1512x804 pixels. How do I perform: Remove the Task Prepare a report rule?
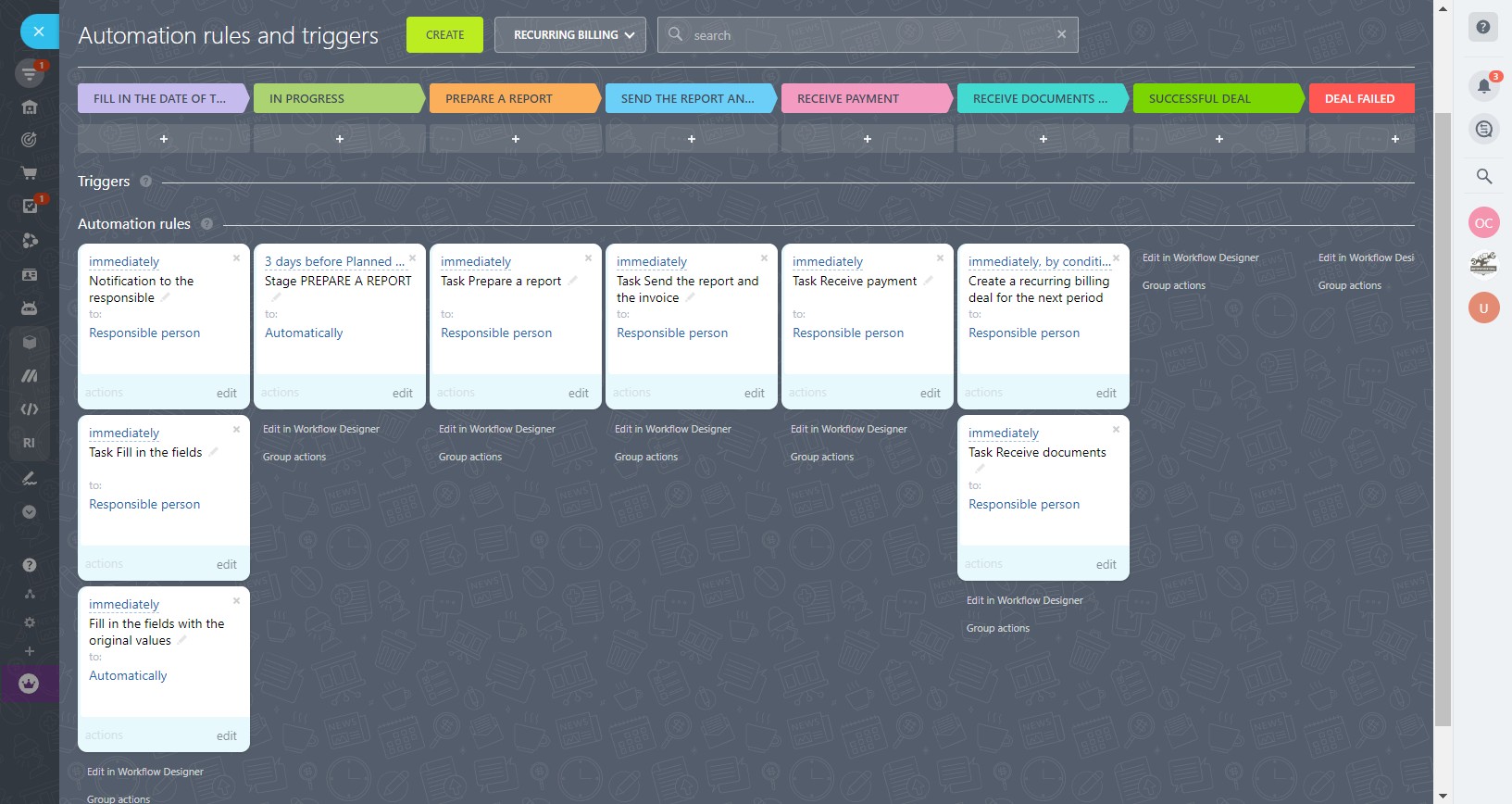tap(588, 258)
